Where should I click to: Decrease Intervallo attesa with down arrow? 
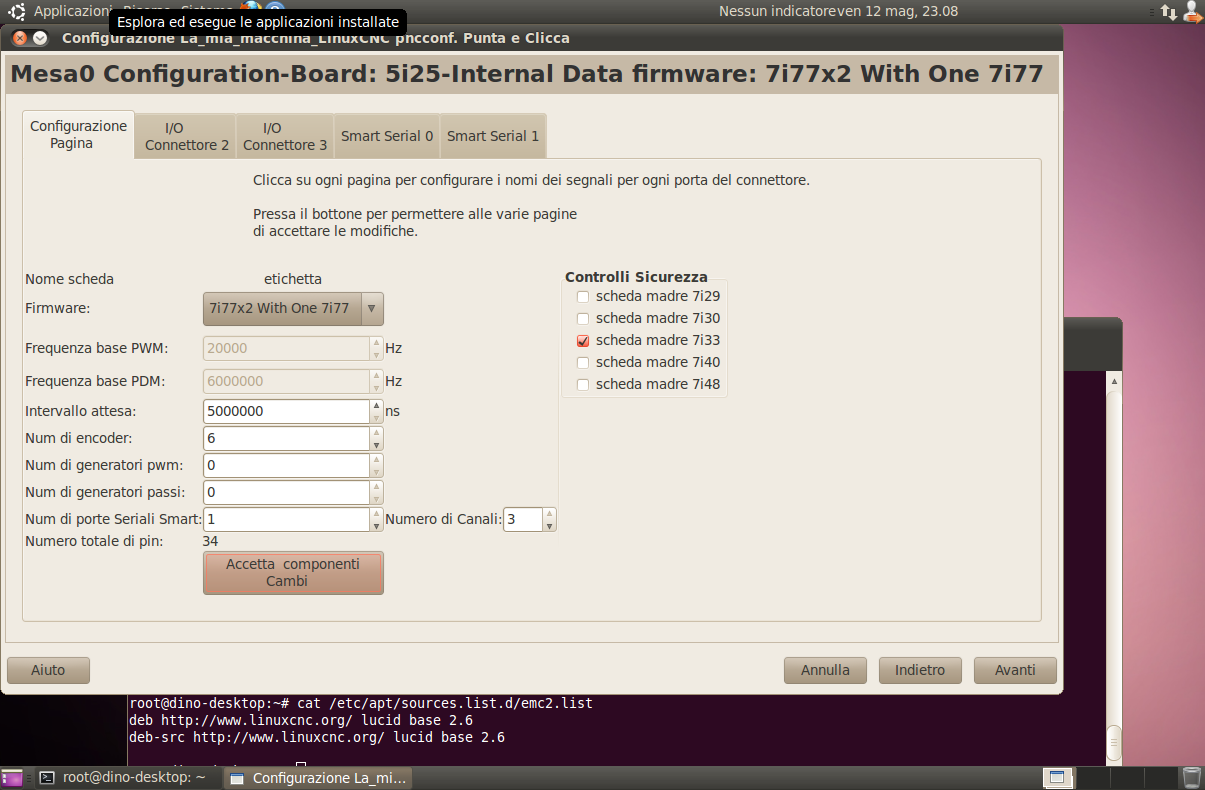pyautogui.click(x=377, y=417)
